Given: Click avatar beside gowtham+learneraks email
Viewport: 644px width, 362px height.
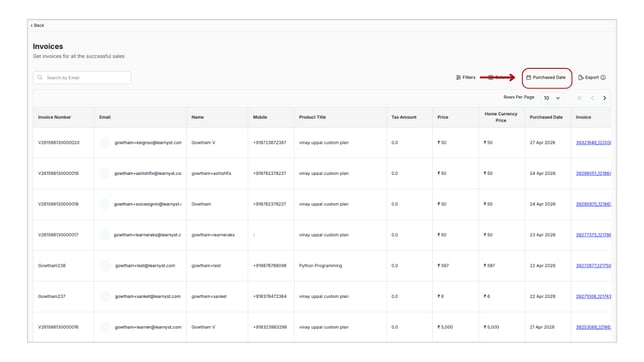Looking at the screenshot, I should coord(105,235).
